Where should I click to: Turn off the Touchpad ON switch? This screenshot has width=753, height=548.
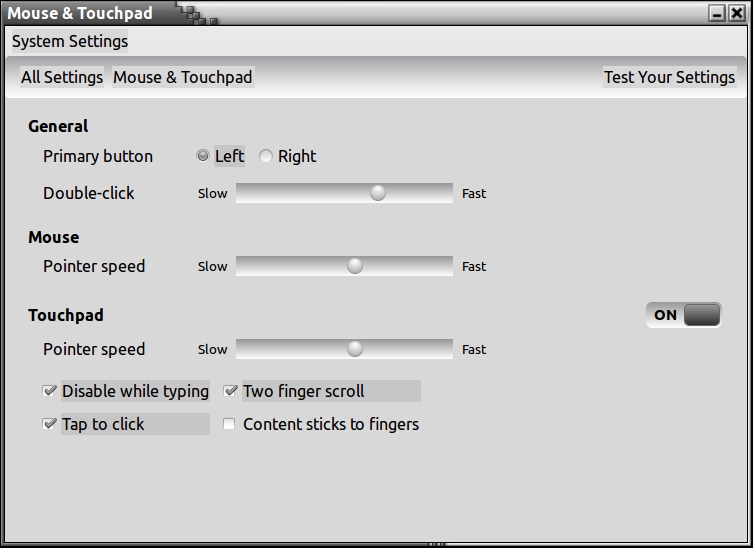tap(683, 315)
